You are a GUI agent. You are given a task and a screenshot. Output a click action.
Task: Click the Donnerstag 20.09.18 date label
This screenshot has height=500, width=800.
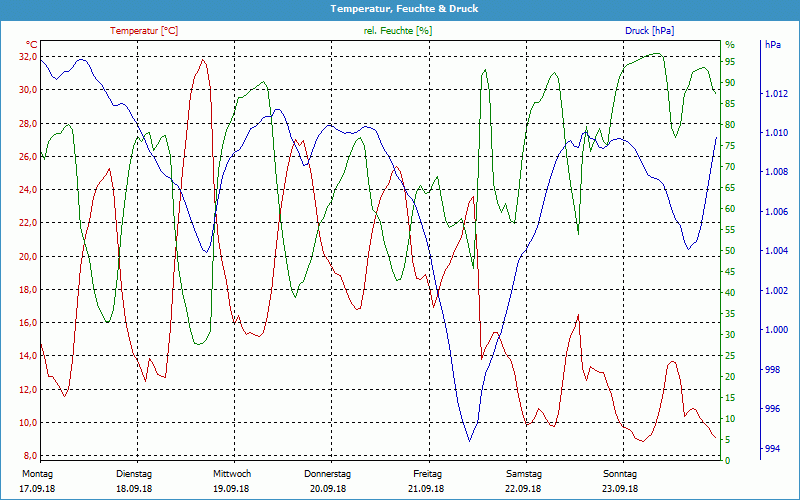point(328,481)
